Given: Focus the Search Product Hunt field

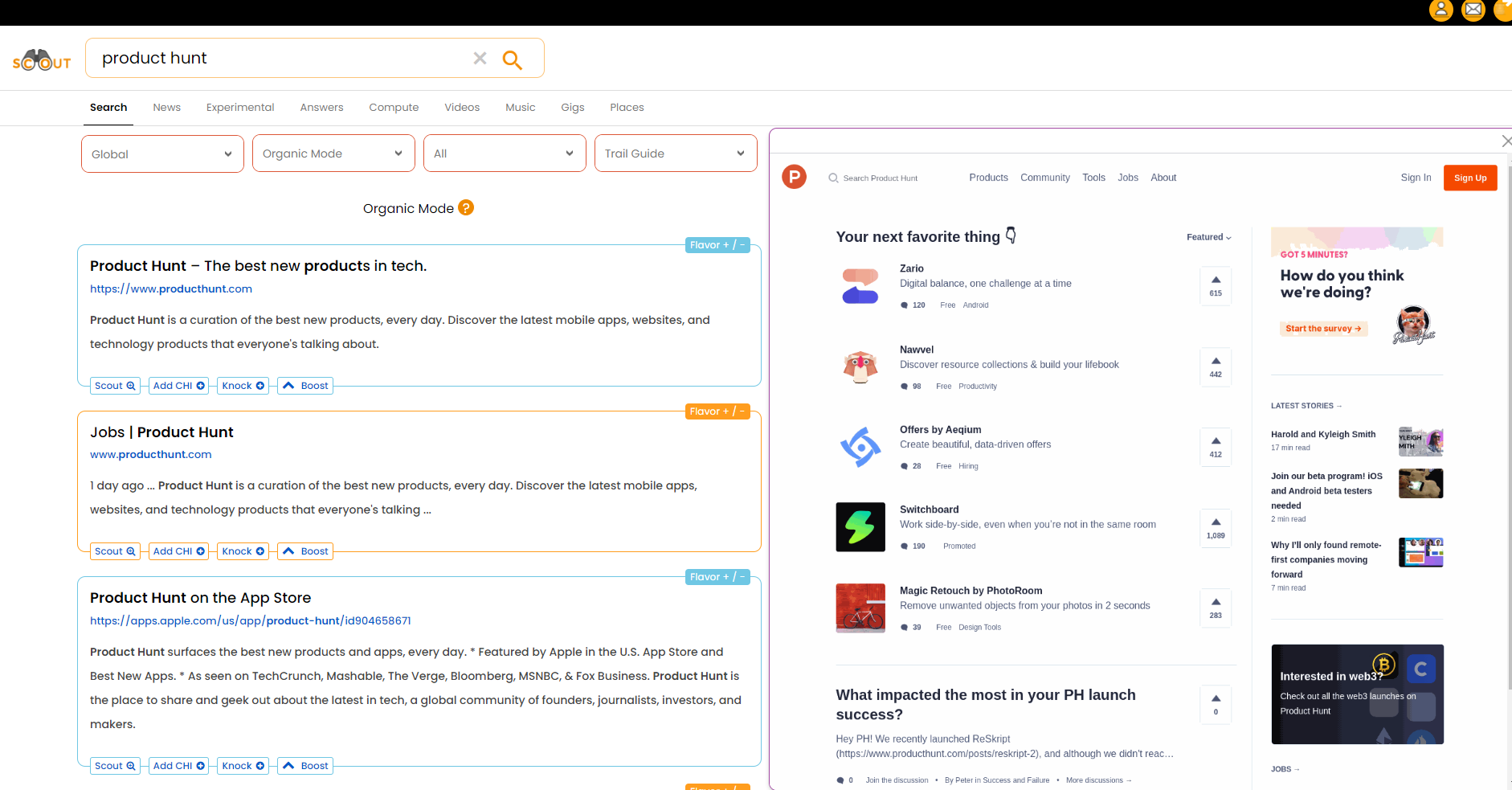Looking at the screenshot, I should [x=880, y=178].
